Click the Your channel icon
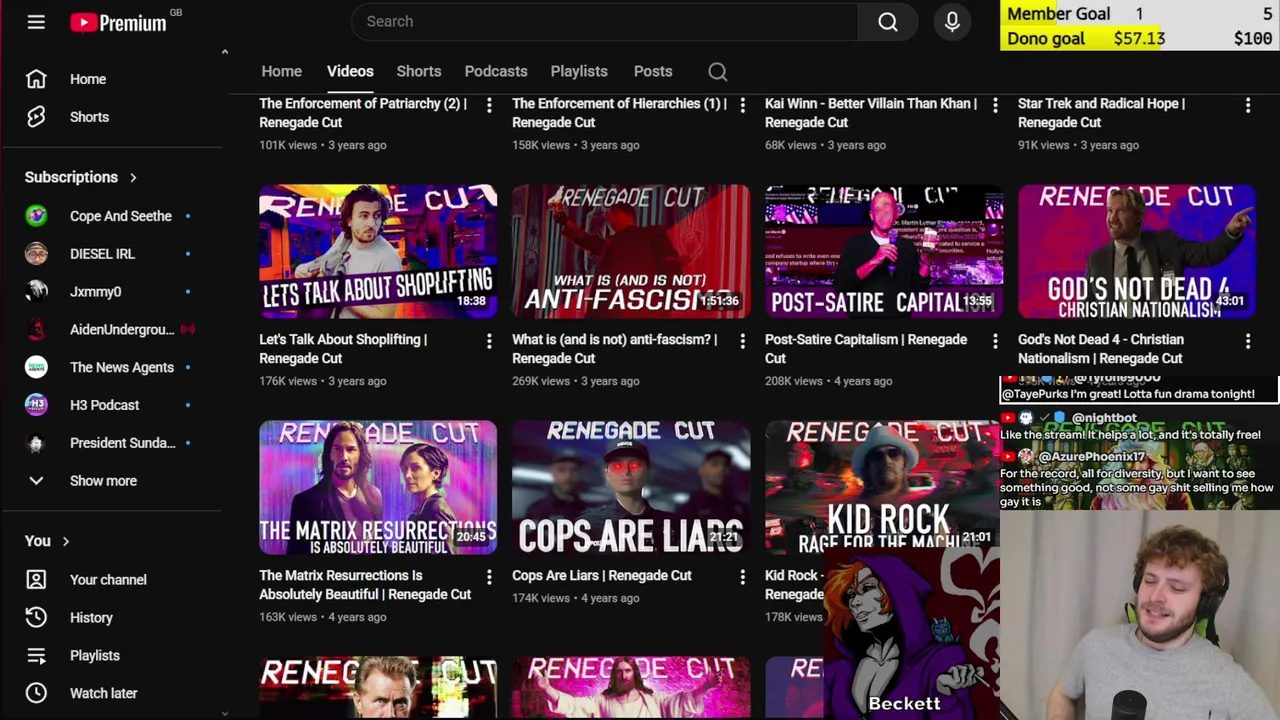The height and width of the screenshot is (720, 1280). pyautogui.click(x=36, y=580)
